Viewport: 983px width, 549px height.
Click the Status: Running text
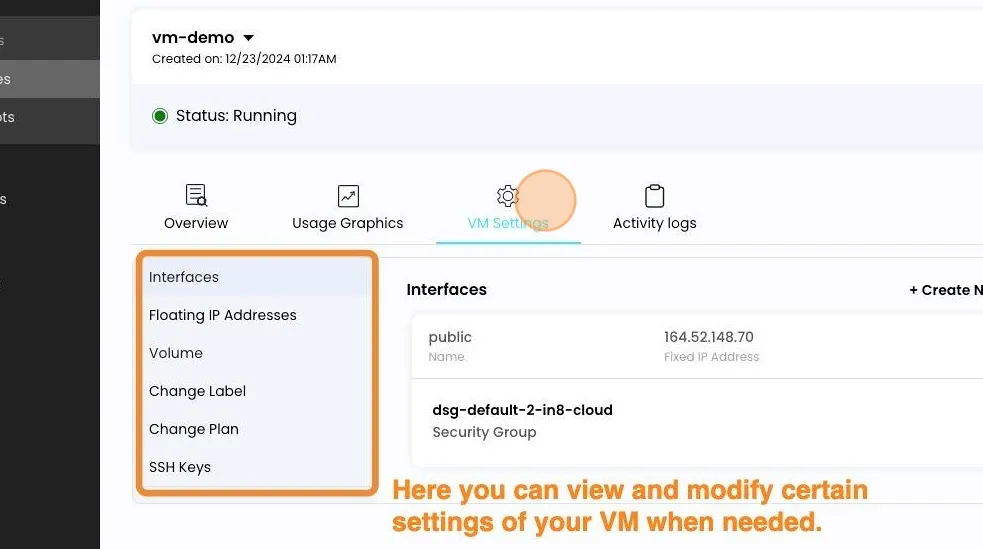236,116
